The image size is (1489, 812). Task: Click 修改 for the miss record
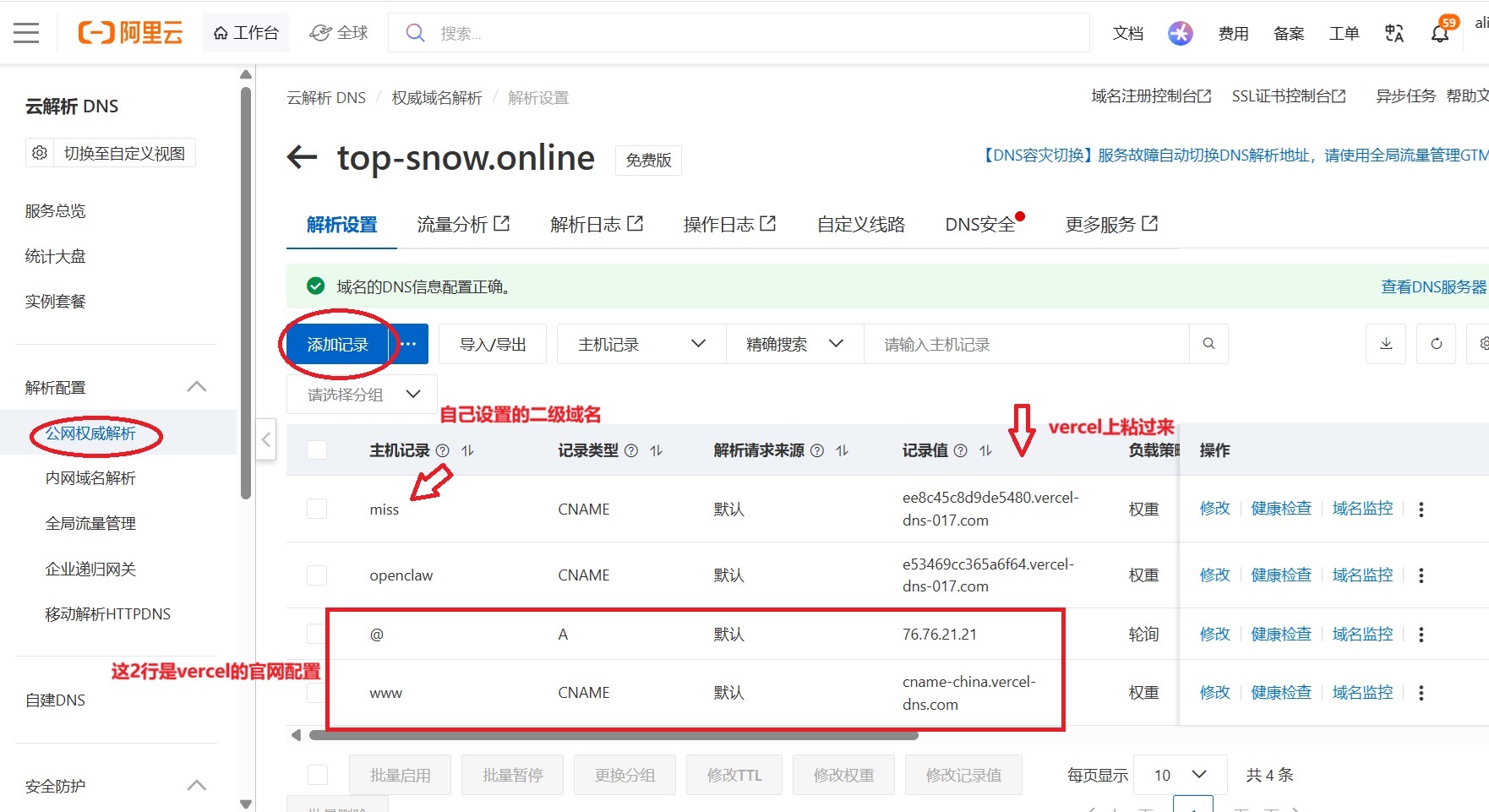[1215, 509]
